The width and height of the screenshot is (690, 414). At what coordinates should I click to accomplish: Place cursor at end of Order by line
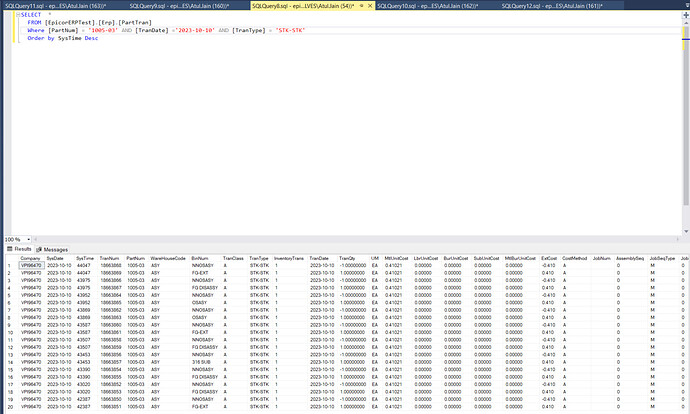tap(100, 38)
